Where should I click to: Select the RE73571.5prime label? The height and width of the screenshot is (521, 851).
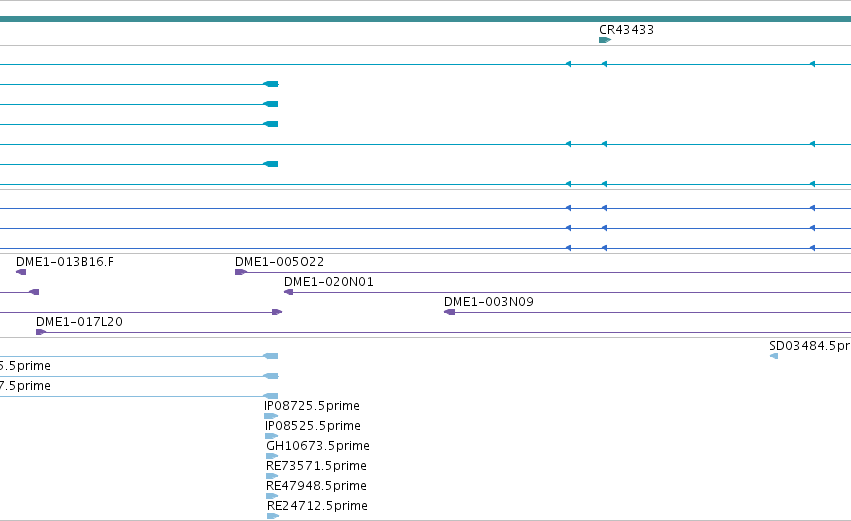point(316,466)
